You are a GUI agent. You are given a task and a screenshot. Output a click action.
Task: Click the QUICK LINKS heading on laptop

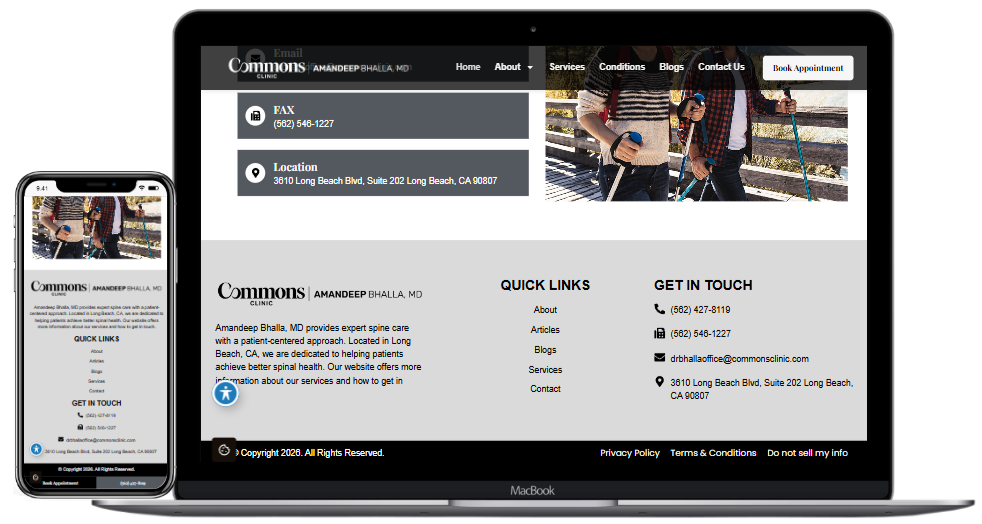545,285
